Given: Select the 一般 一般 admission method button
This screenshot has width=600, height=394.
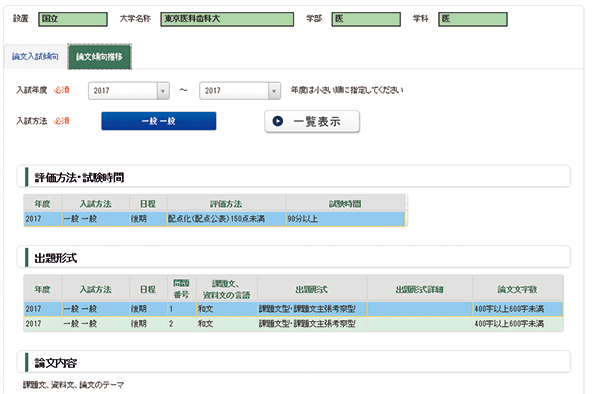Looking at the screenshot, I should click(158, 121).
